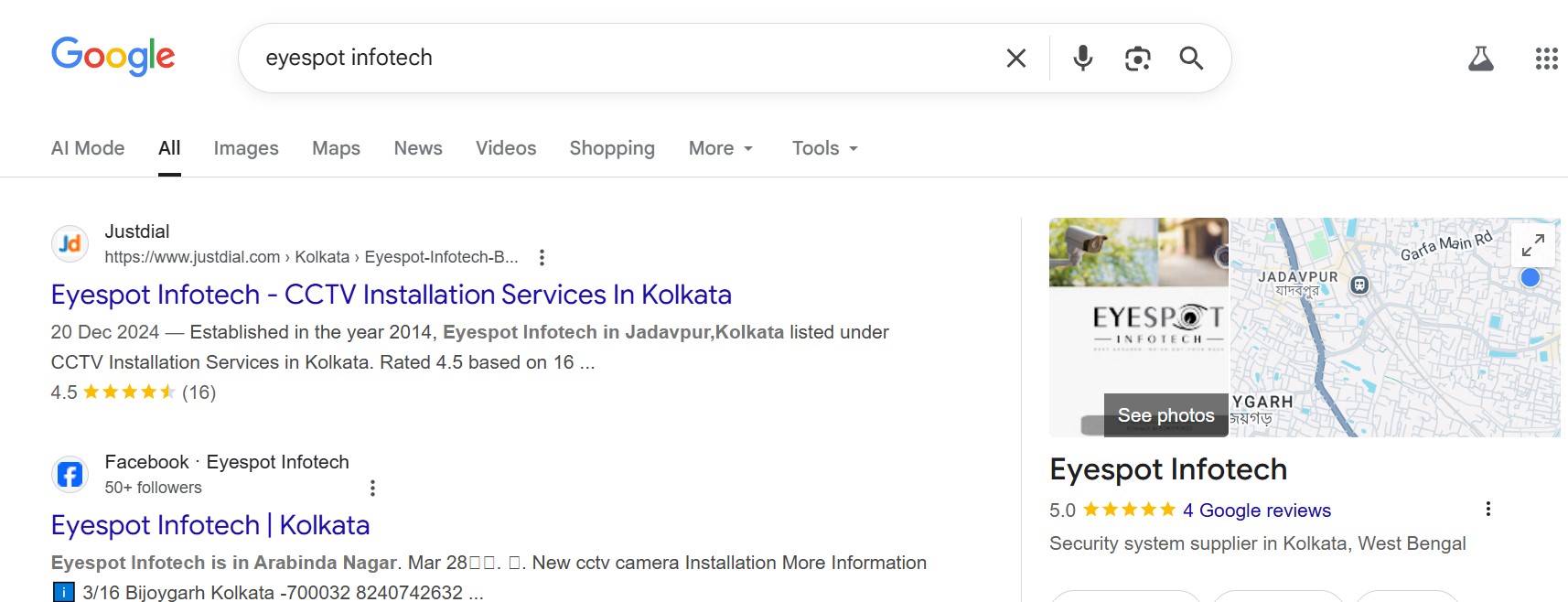Image resolution: width=1568 pixels, height=602 pixels.
Task: Expand the More search filter dropdown
Action: [721, 148]
